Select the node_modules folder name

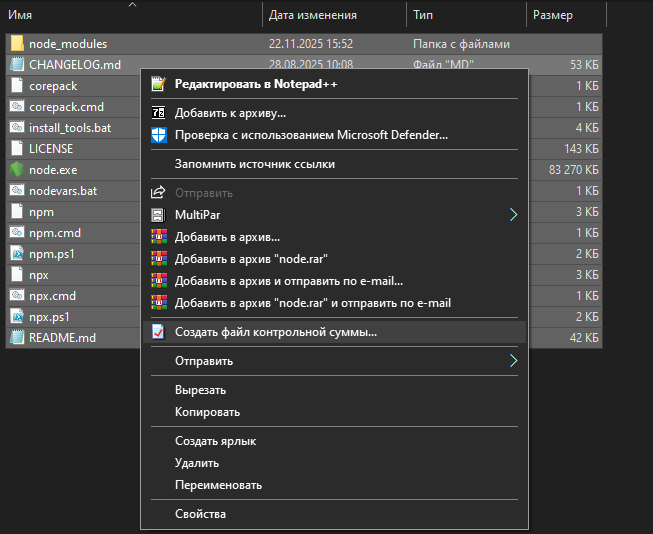tap(68, 44)
